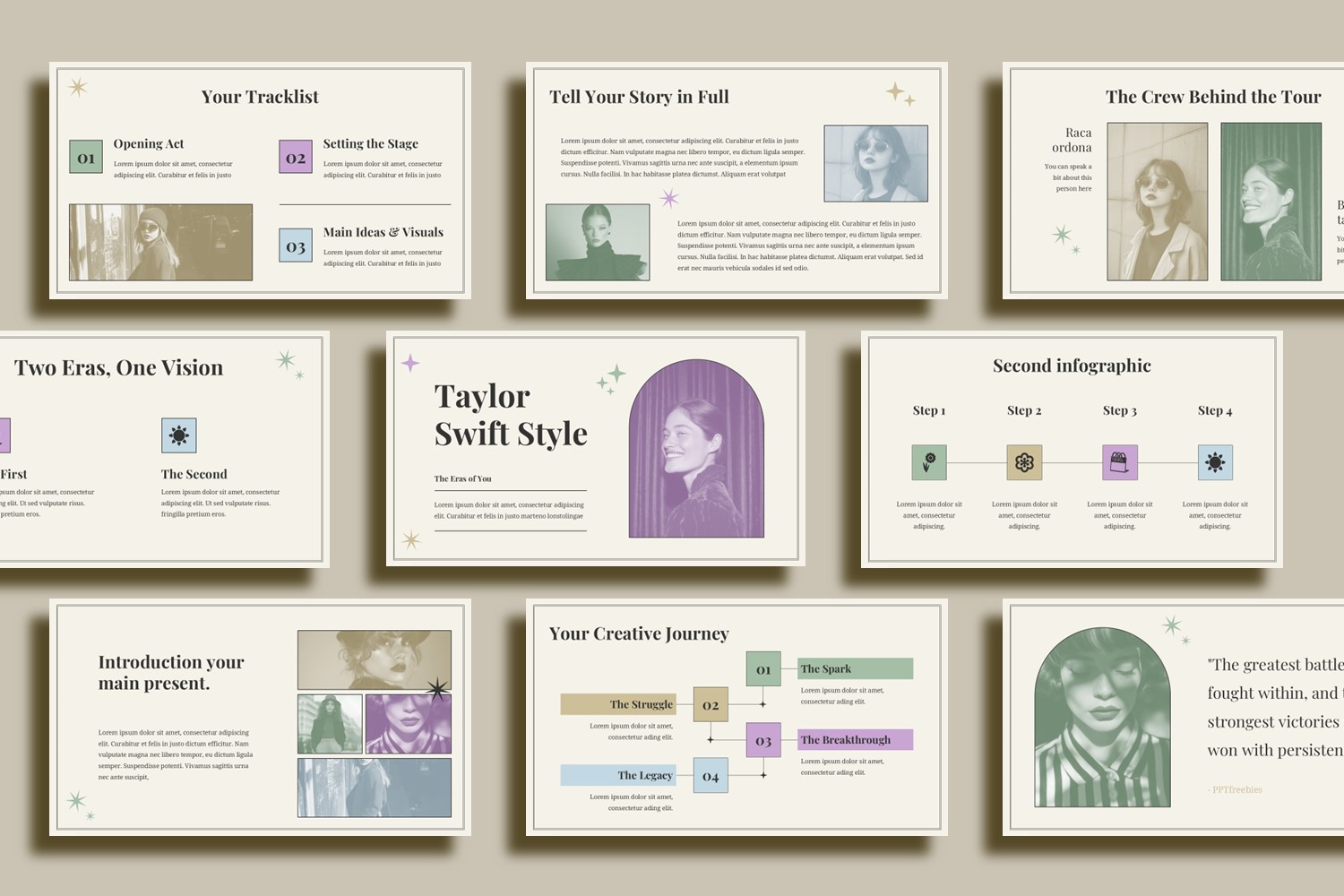The height and width of the screenshot is (896, 1344).
Task: Click the Taylor Swift Style title
Action: pyautogui.click(x=511, y=415)
